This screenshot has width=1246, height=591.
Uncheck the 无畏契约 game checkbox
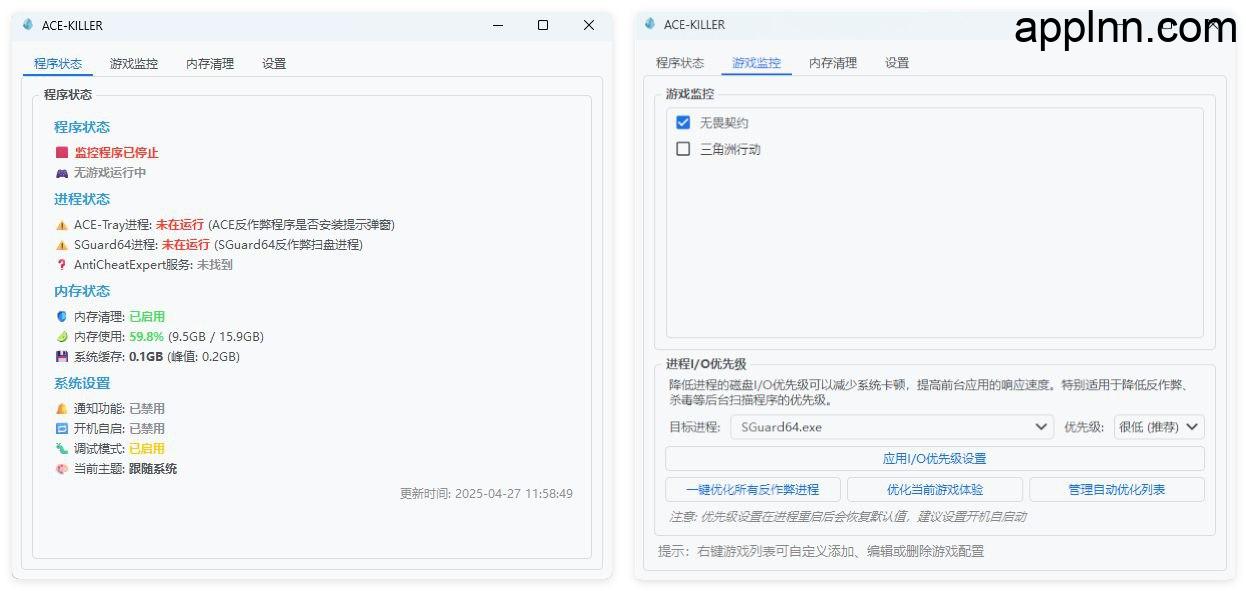coord(683,122)
